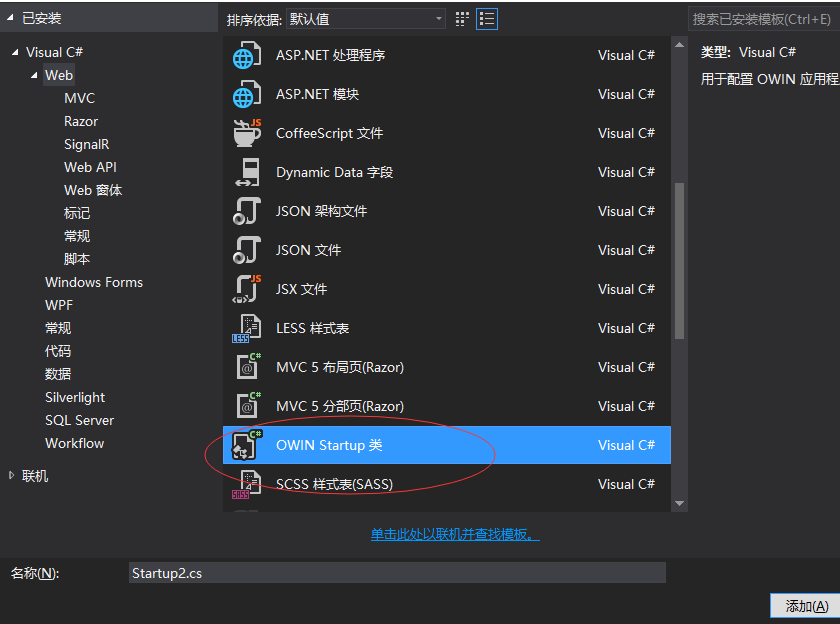Open the 排序依据 默认值 dropdown

point(366,19)
